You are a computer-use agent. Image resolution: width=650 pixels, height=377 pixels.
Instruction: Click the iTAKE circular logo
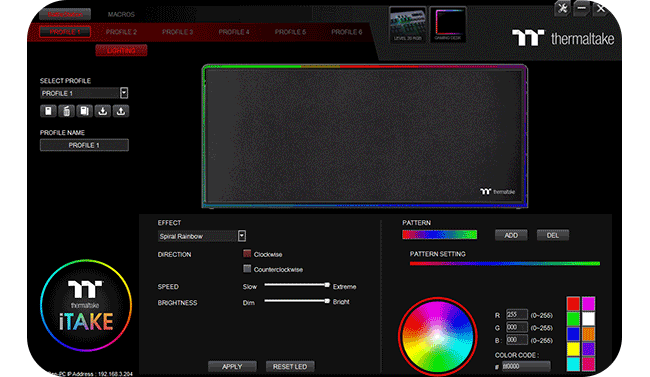tap(86, 305)
